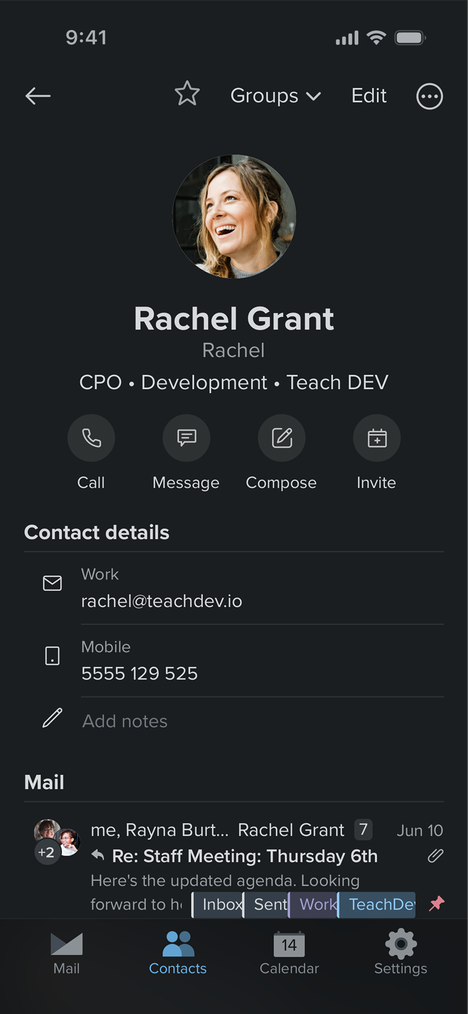
Task: Mark contact as favorite with star
Action: click(x=187, y=94)
